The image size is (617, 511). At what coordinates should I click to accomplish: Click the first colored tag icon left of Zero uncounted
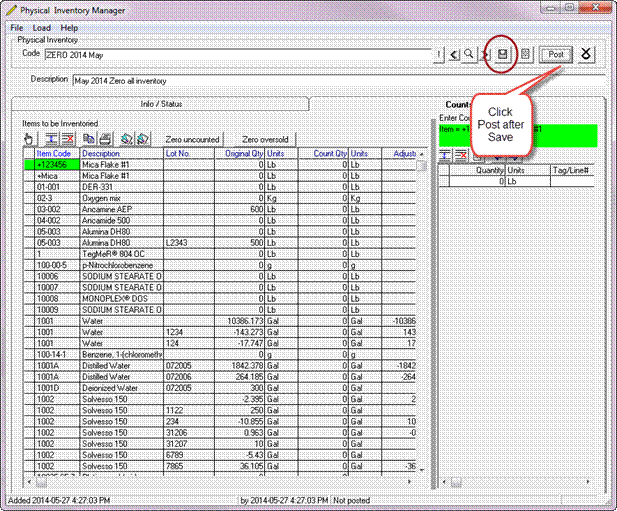coord(127,139)
